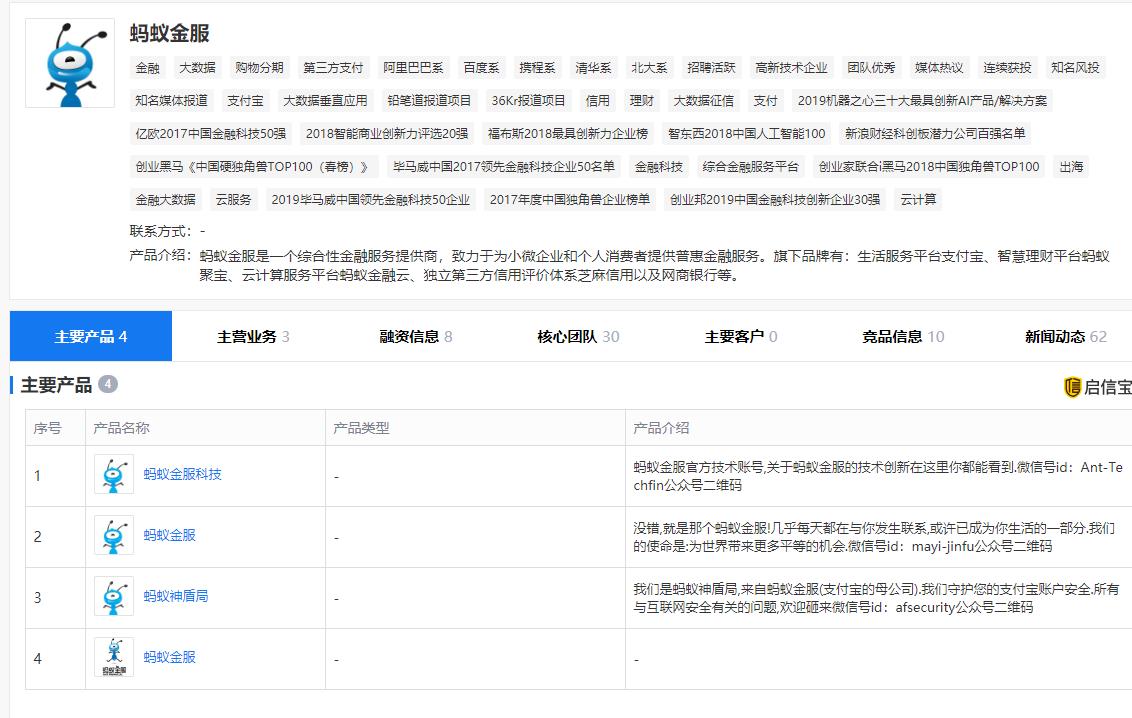Click the 信用 tag
This screenshot has height=718, width=1132.
[x=598, y=101]
